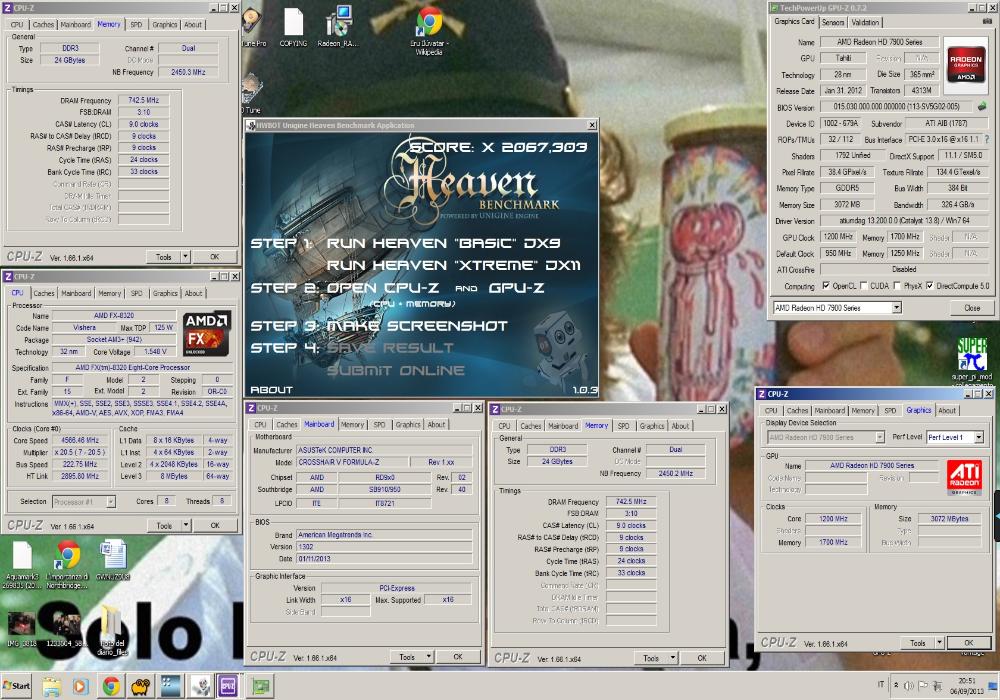Open the media player taskbar icon
Image resolution: width=1000 pixels, height=700 pixels.
[x=80, y=687]
